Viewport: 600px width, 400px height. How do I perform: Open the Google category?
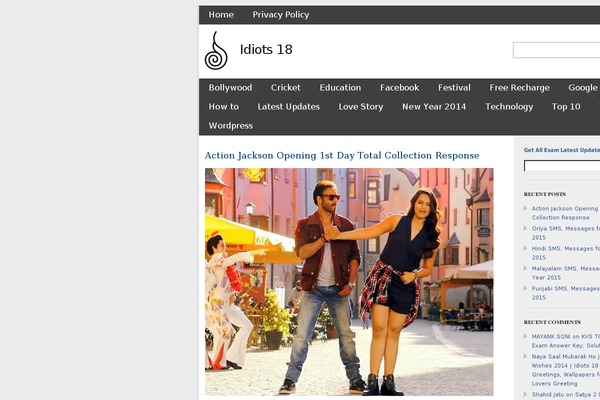coord(583,88)
